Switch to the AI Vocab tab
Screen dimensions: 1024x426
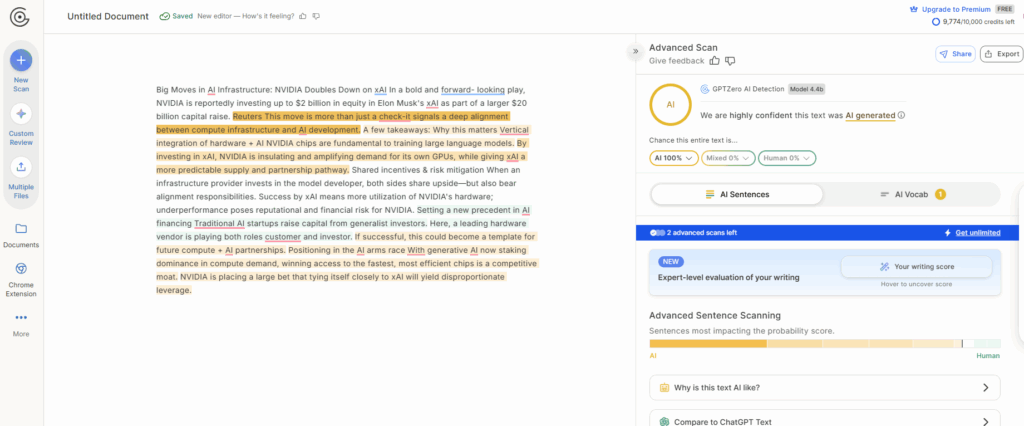(x=911, y=194)
